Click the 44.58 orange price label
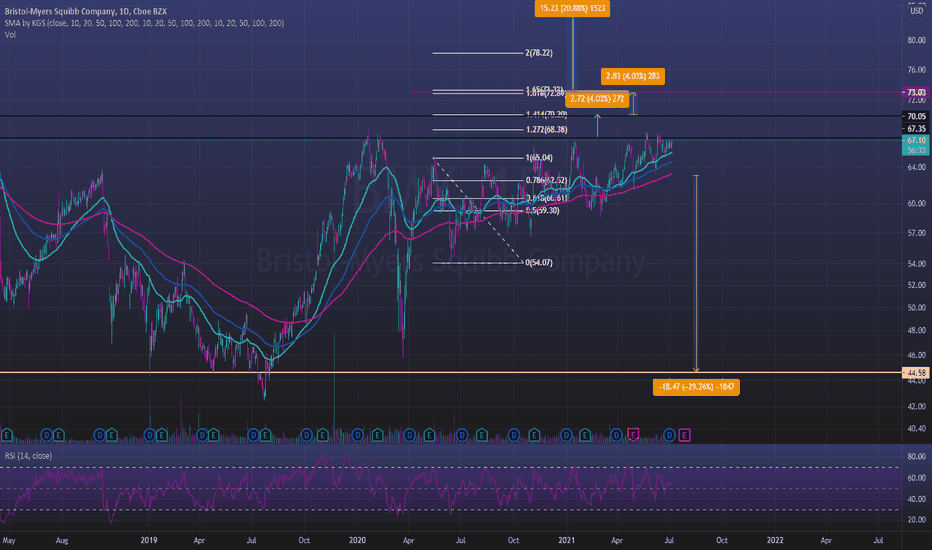This screenshot has height=550, width=932. (916, 373)
